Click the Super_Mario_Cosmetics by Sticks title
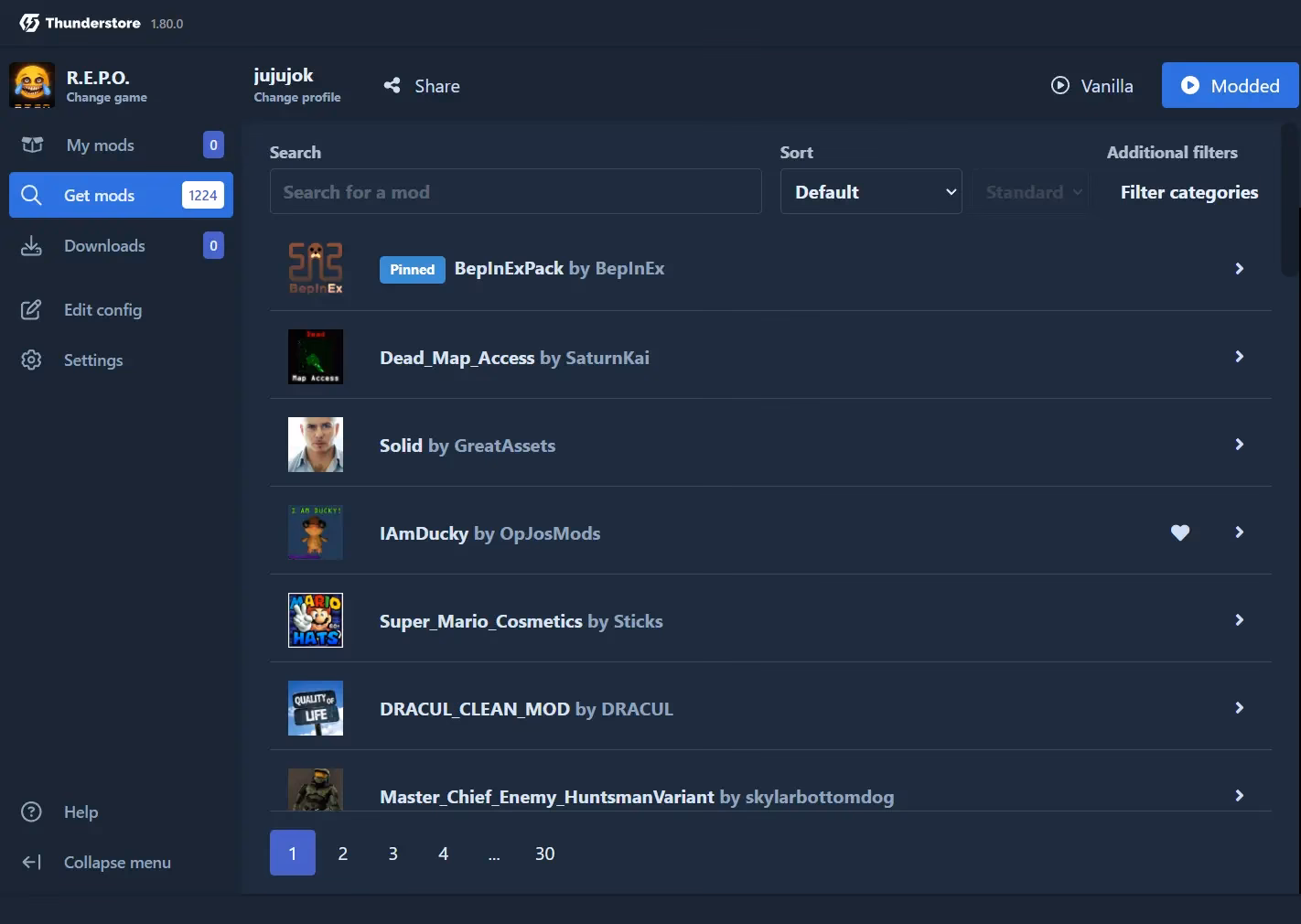The height and width of the screenshot is (924, 1301). click(x=521, y=620)
